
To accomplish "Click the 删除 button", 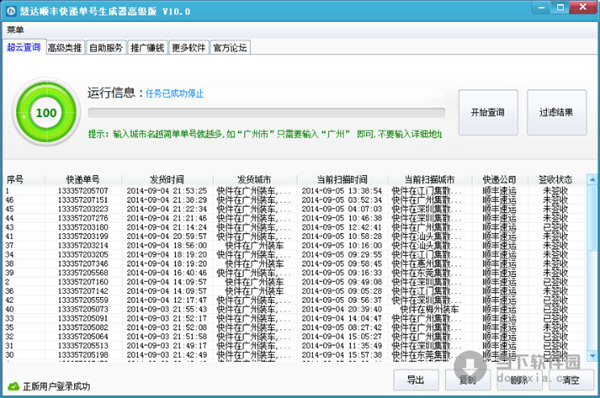I will click(x=519, y=380).
